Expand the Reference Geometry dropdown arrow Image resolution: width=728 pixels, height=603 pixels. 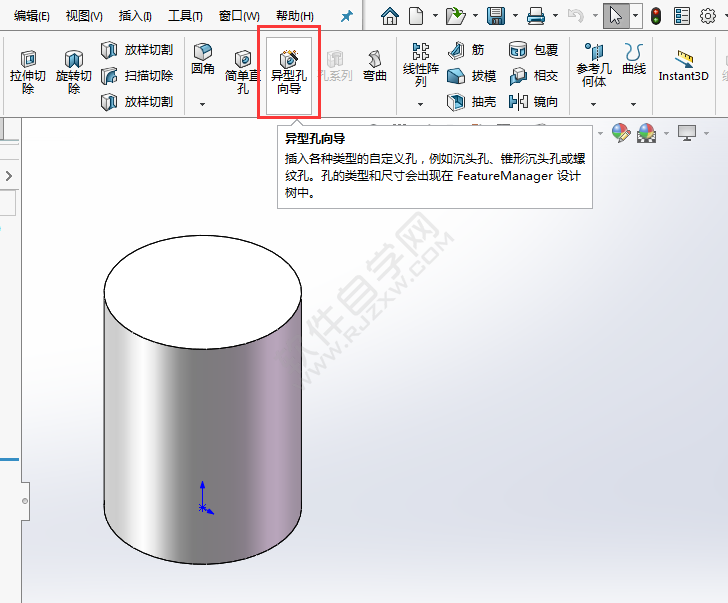tap(593, 104)
